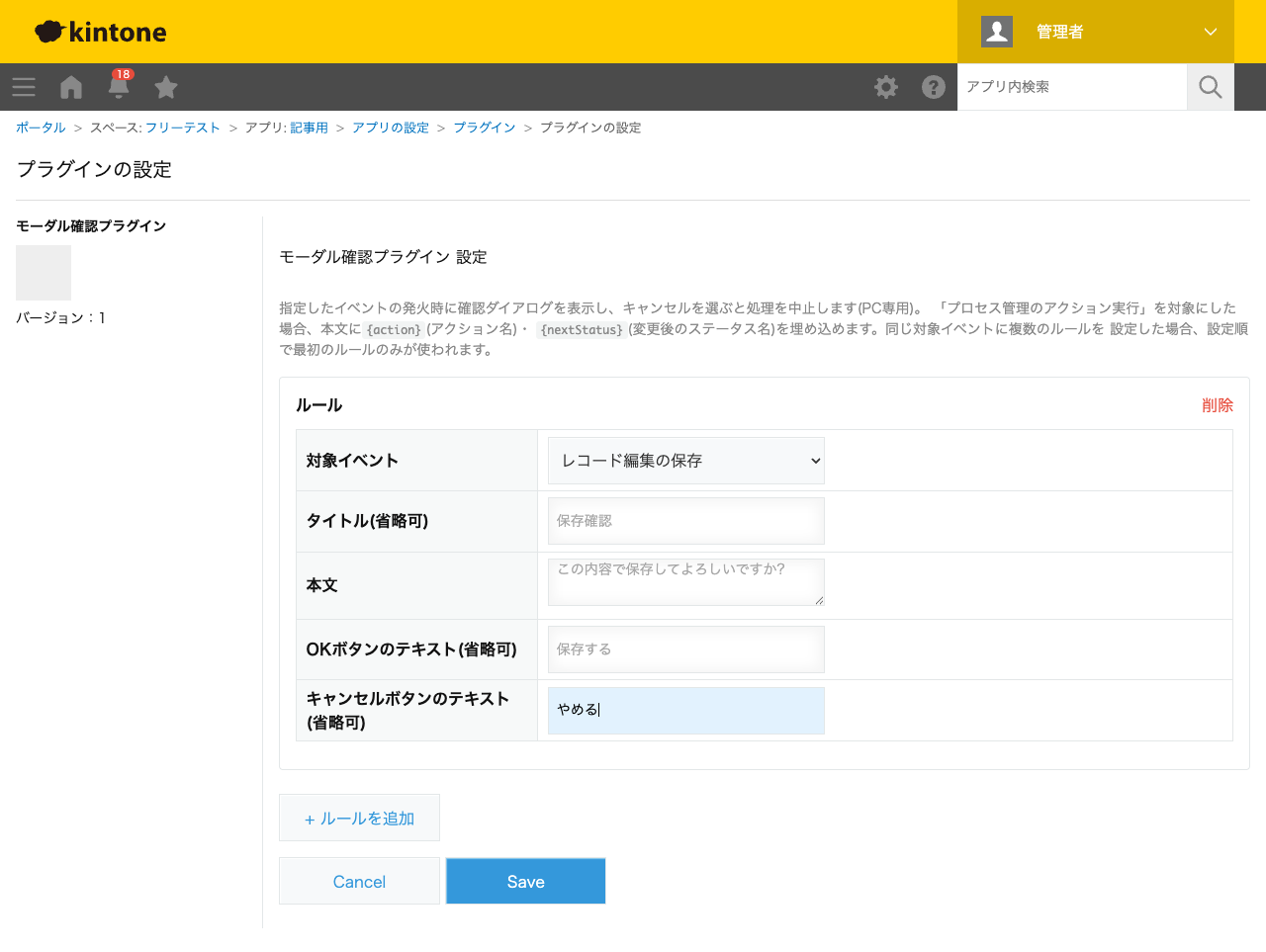Follow the 記事用 app breadcrumb link
Image resolution: width=1266 pixels, height=952 pixels.
click(x=309, y=128)
